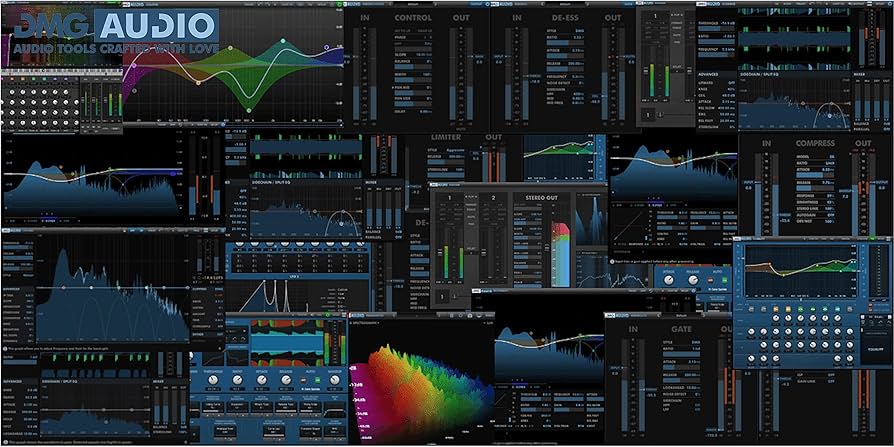Open the STYLE Aggressive selector in the LIMITER panel
The image size is (894, 447).
pos(446,151)
